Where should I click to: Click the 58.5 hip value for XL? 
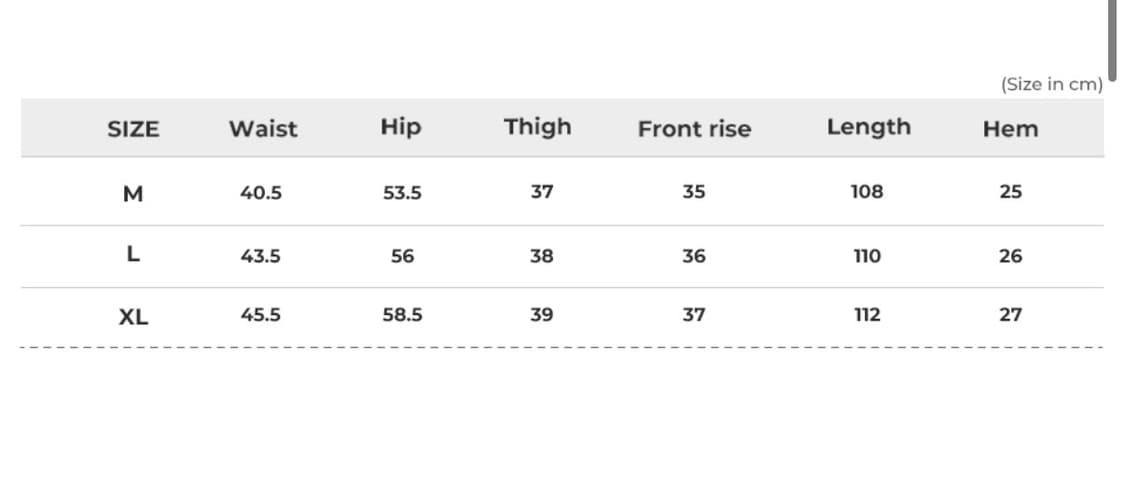click(x=402, y=315)
